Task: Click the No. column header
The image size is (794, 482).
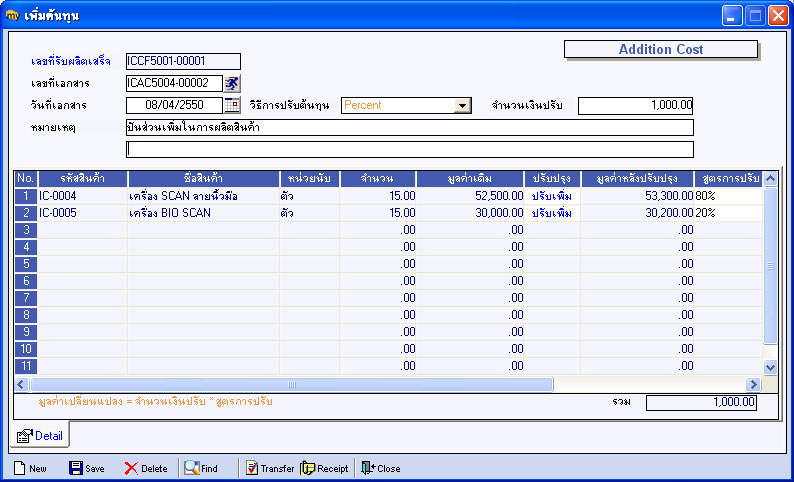Action: coord(26,179)
